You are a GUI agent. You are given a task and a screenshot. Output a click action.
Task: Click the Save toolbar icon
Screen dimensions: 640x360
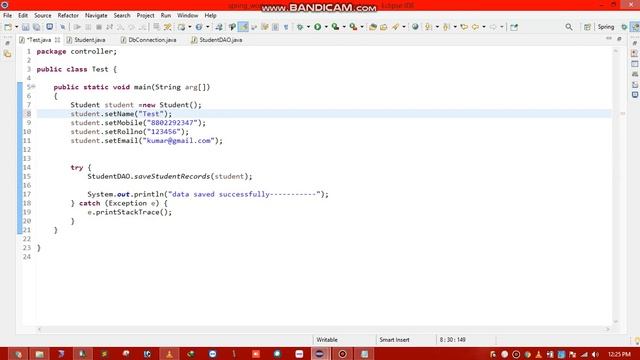point(26,27)
